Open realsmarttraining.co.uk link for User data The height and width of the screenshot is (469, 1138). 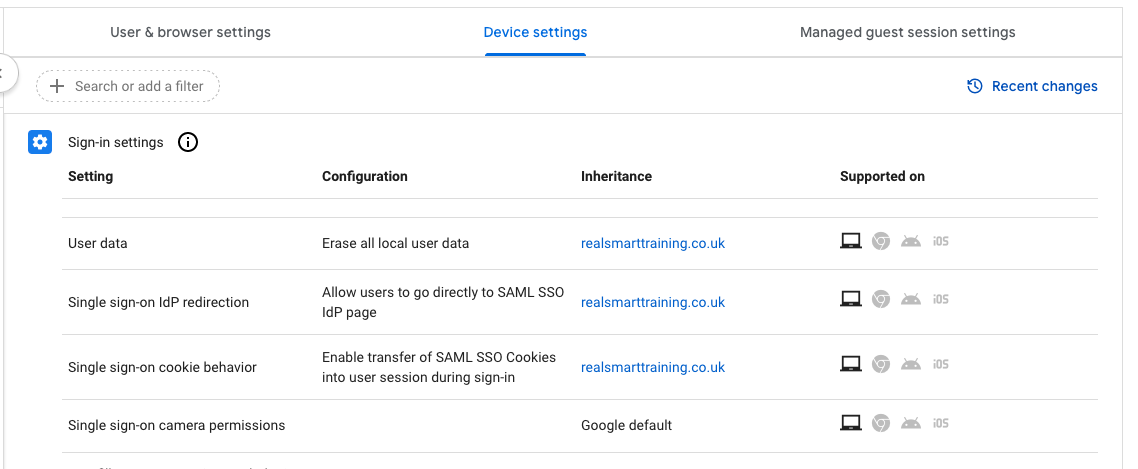coord(652,243)
